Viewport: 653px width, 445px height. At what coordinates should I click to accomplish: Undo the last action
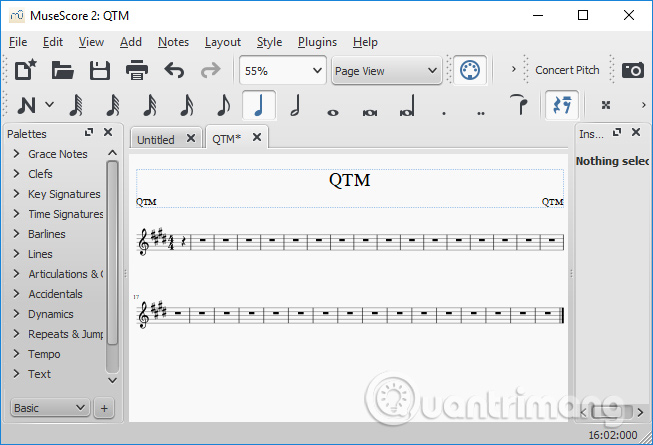coord(174,70)
